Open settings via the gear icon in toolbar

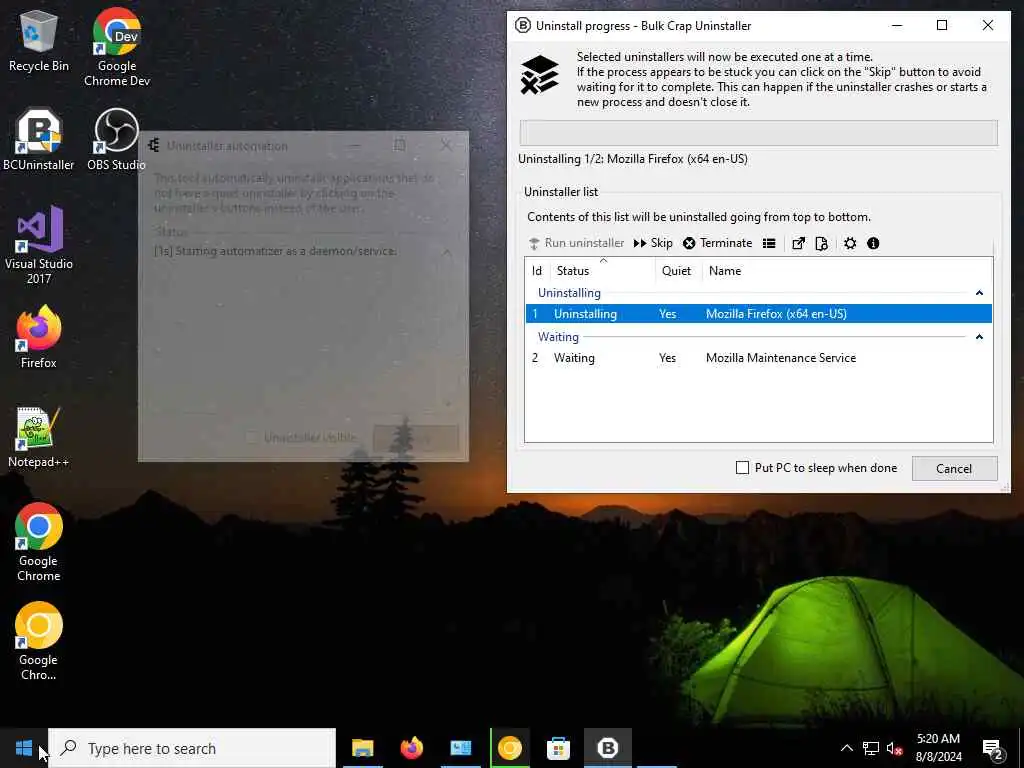[850, 243]
